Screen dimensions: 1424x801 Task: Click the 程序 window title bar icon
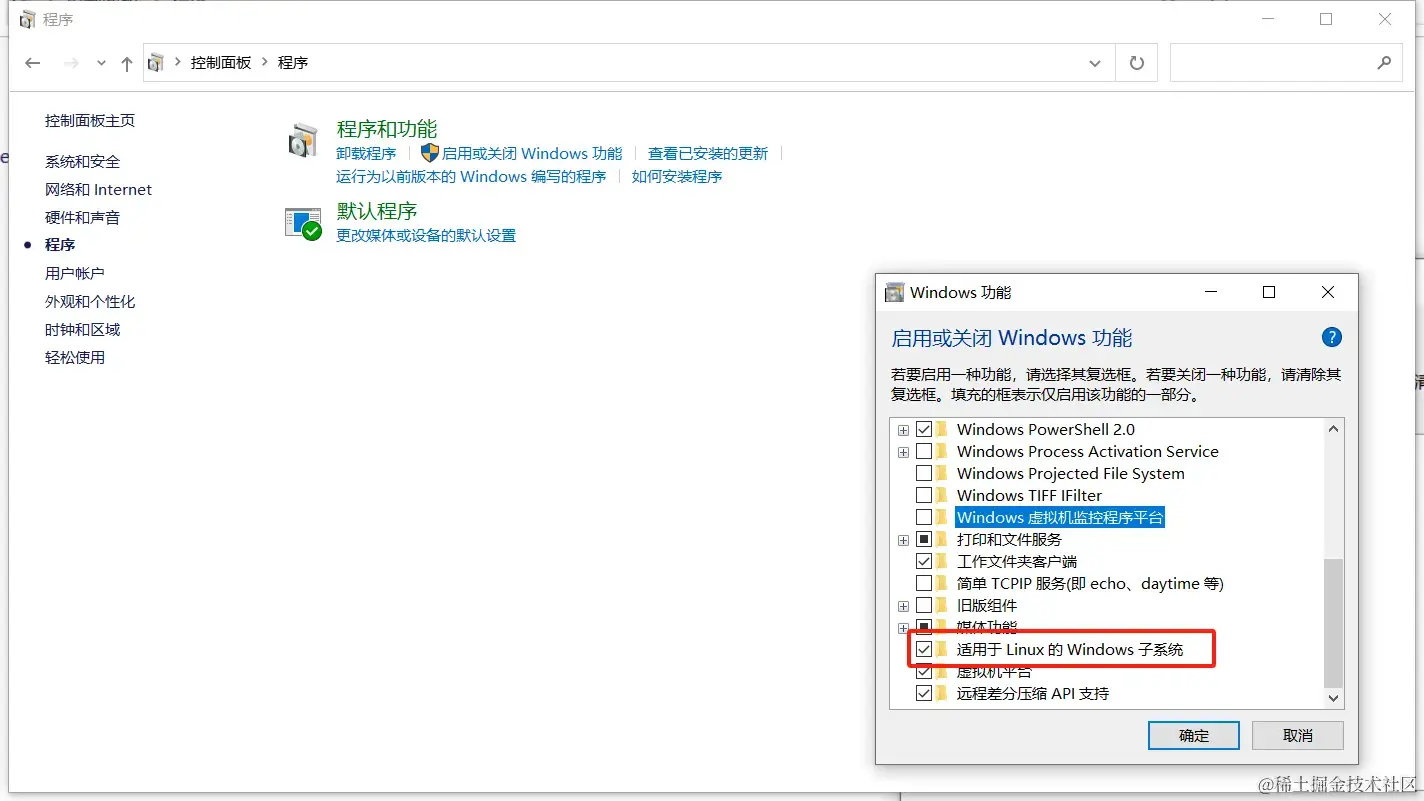click(27, 19)
